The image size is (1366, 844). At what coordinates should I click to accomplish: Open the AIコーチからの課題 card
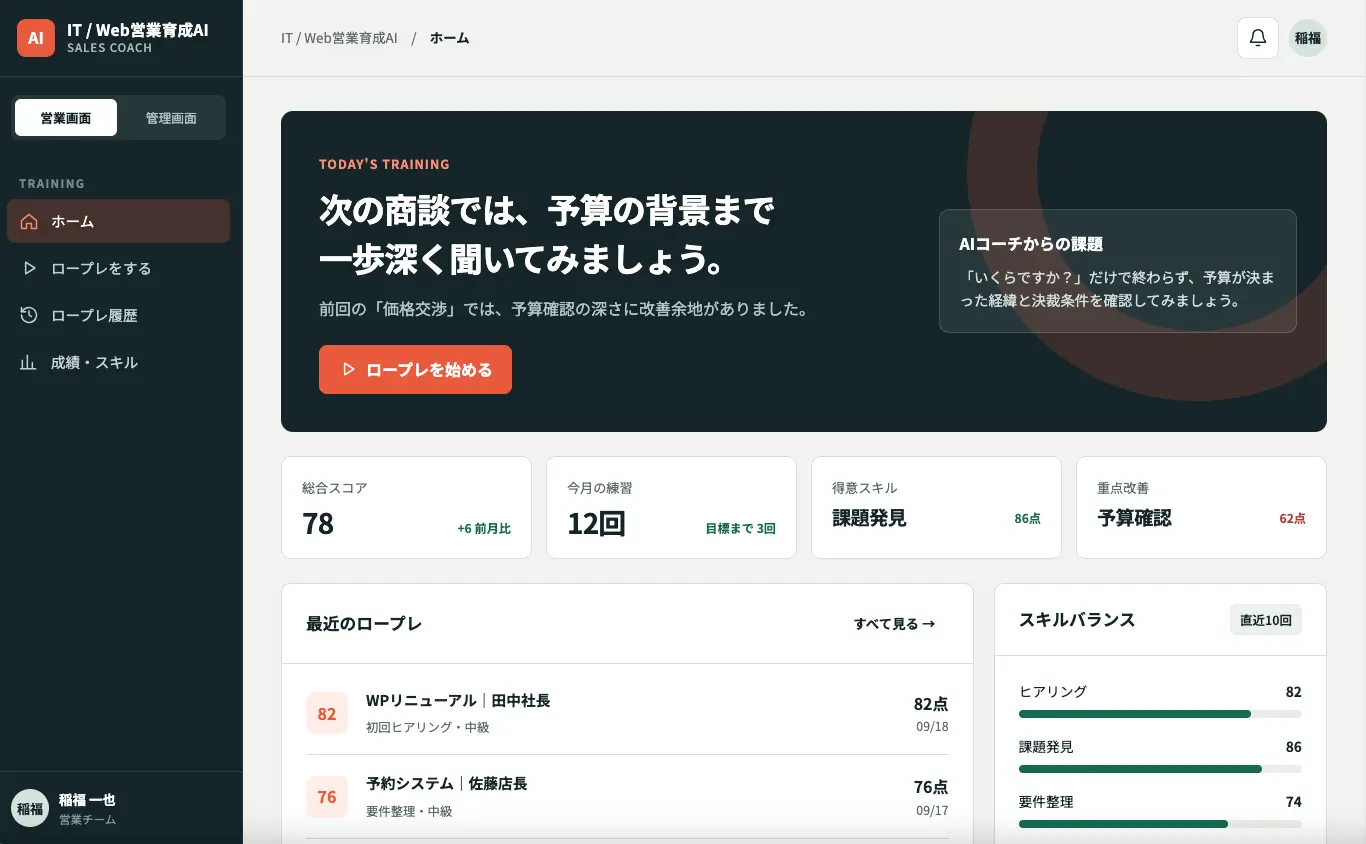coord(1118,271)
